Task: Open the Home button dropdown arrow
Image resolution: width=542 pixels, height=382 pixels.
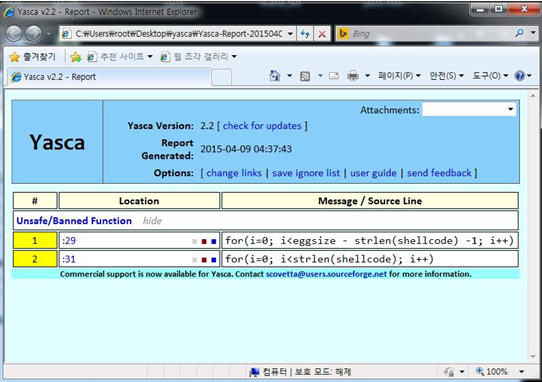Action: click(290, 76)
